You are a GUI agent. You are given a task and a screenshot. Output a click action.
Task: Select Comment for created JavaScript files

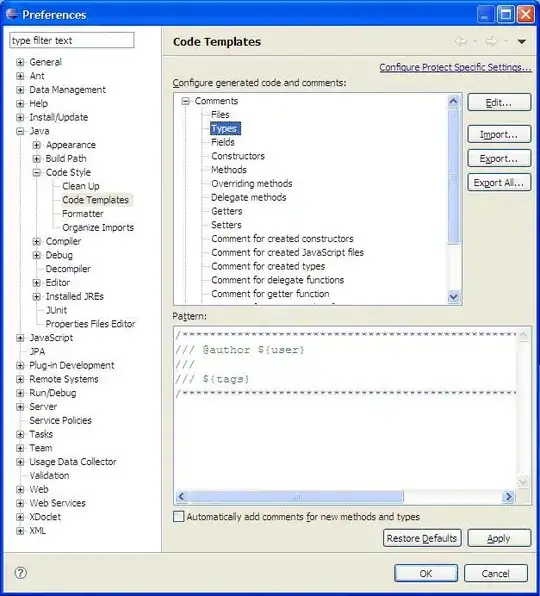click(x=288, y=252)
